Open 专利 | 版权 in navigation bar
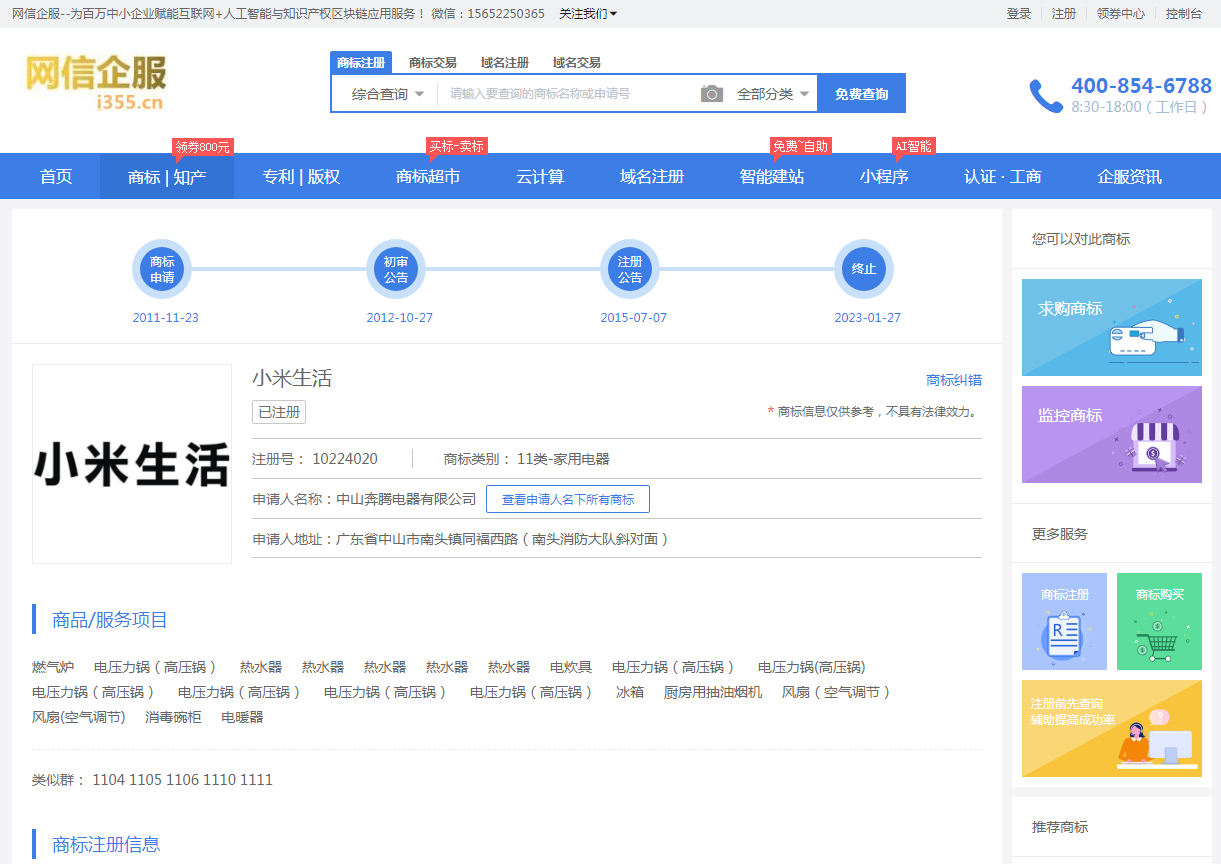The width and height of the screenshot is (1221, 864). pyautogui.click(x=301, y=176)
